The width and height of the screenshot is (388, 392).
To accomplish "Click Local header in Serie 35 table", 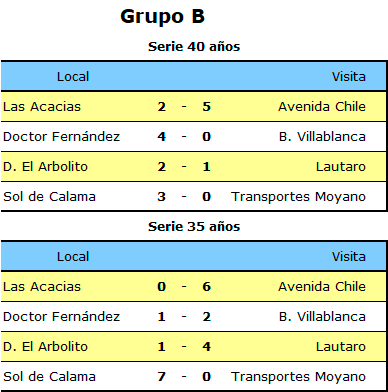I will point(73,257).
